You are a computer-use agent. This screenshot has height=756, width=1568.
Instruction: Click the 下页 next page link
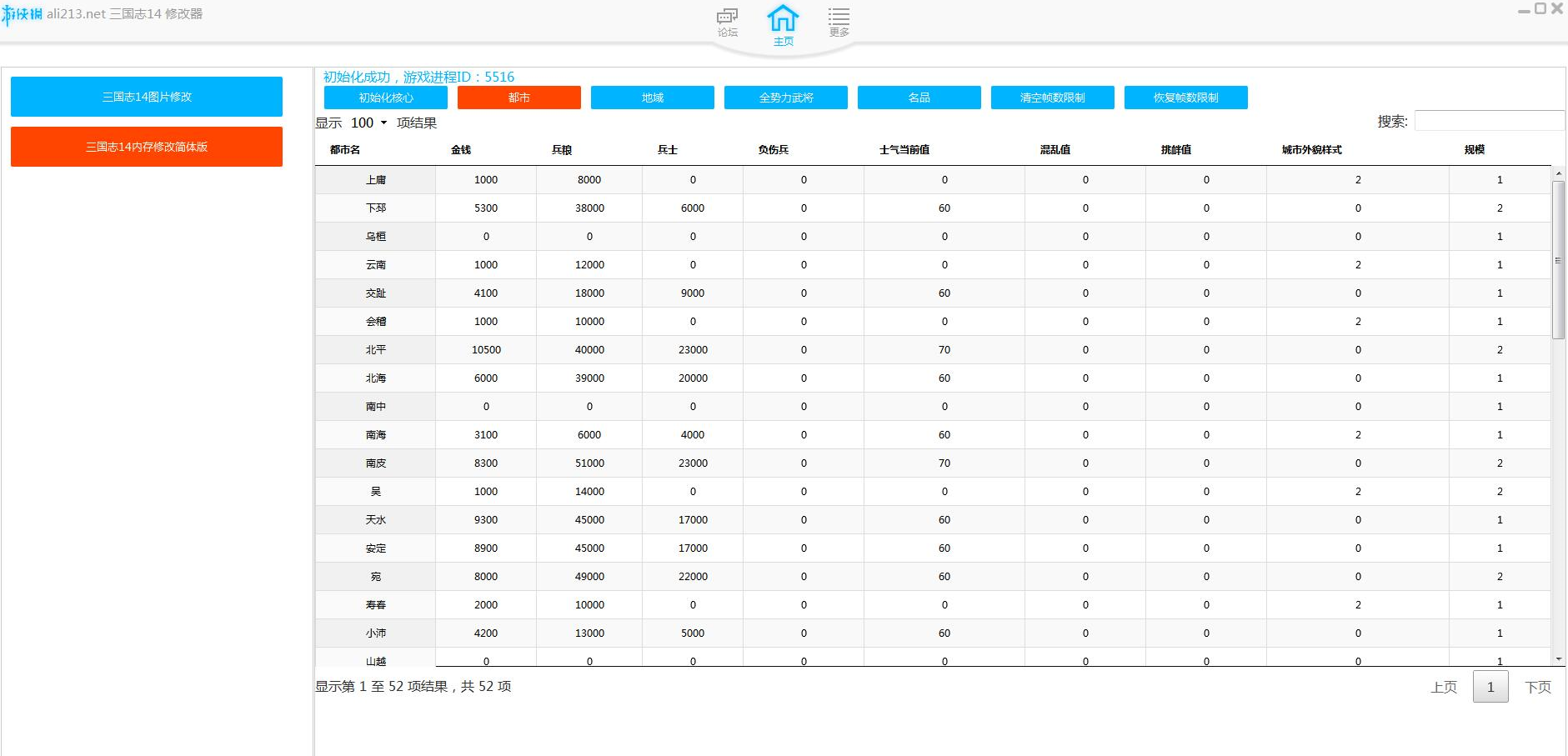(x=1537, y=687)
